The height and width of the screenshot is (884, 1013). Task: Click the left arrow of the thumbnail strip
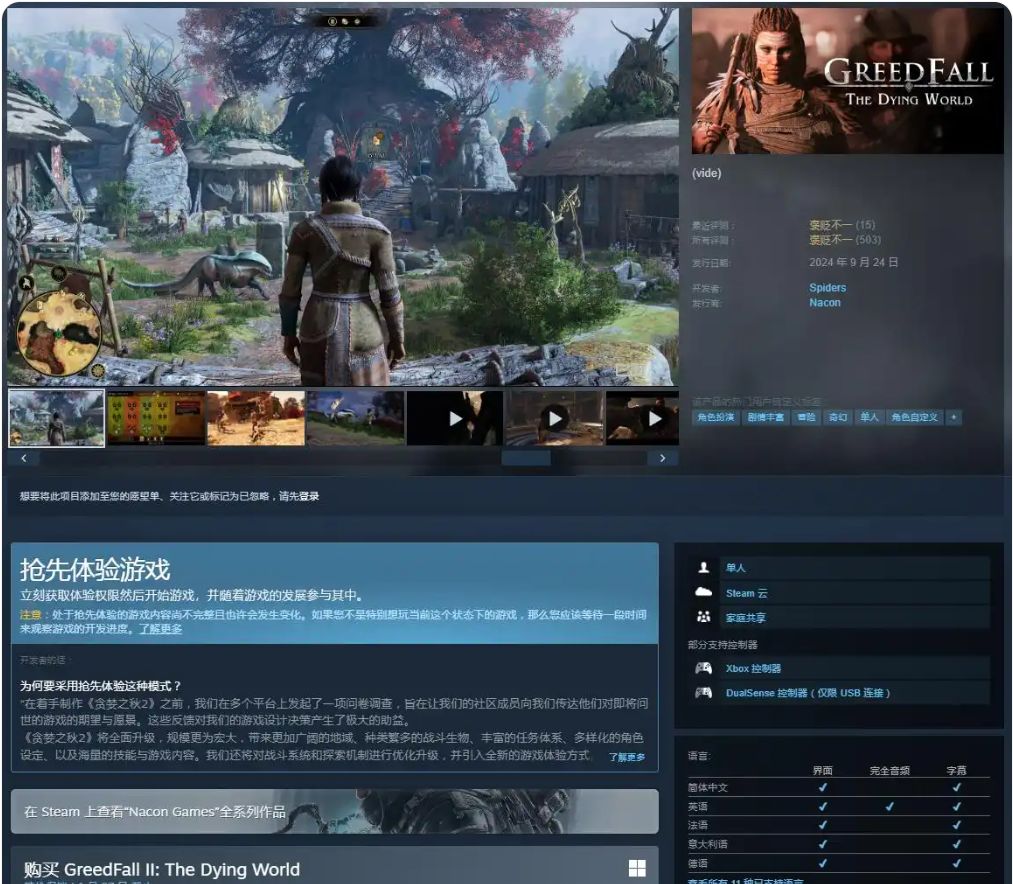click(x=24, y=458)
